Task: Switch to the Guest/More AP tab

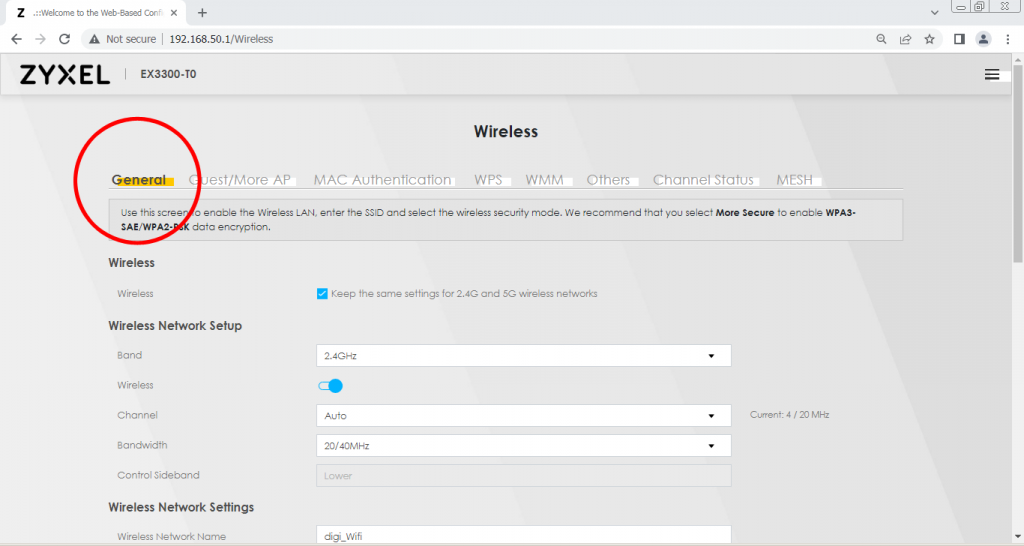Action: click(x=240, y=180)
